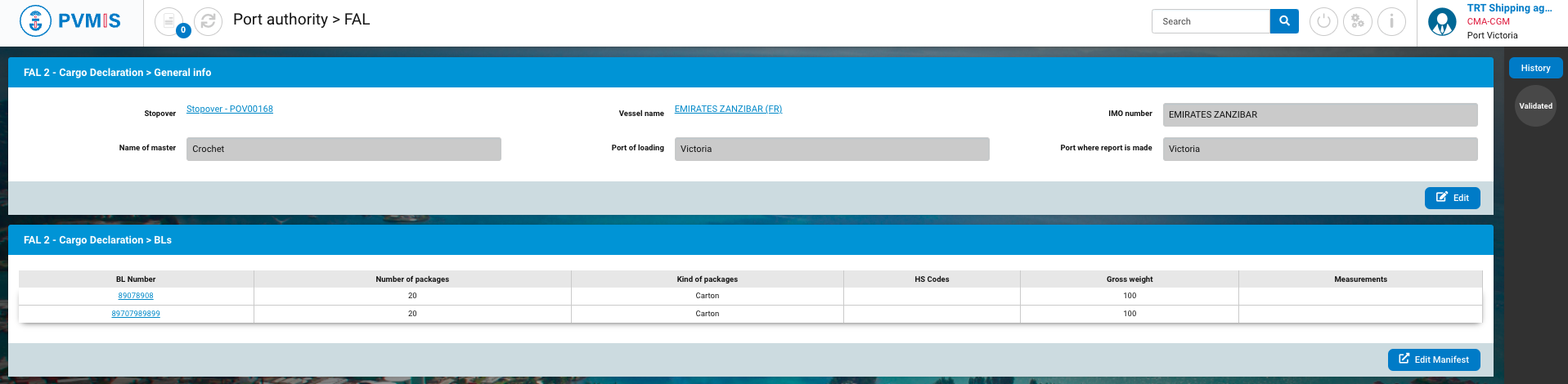The image size is (1568, 384).
Task: Click the refresh arrows icon
Action: 208,21
